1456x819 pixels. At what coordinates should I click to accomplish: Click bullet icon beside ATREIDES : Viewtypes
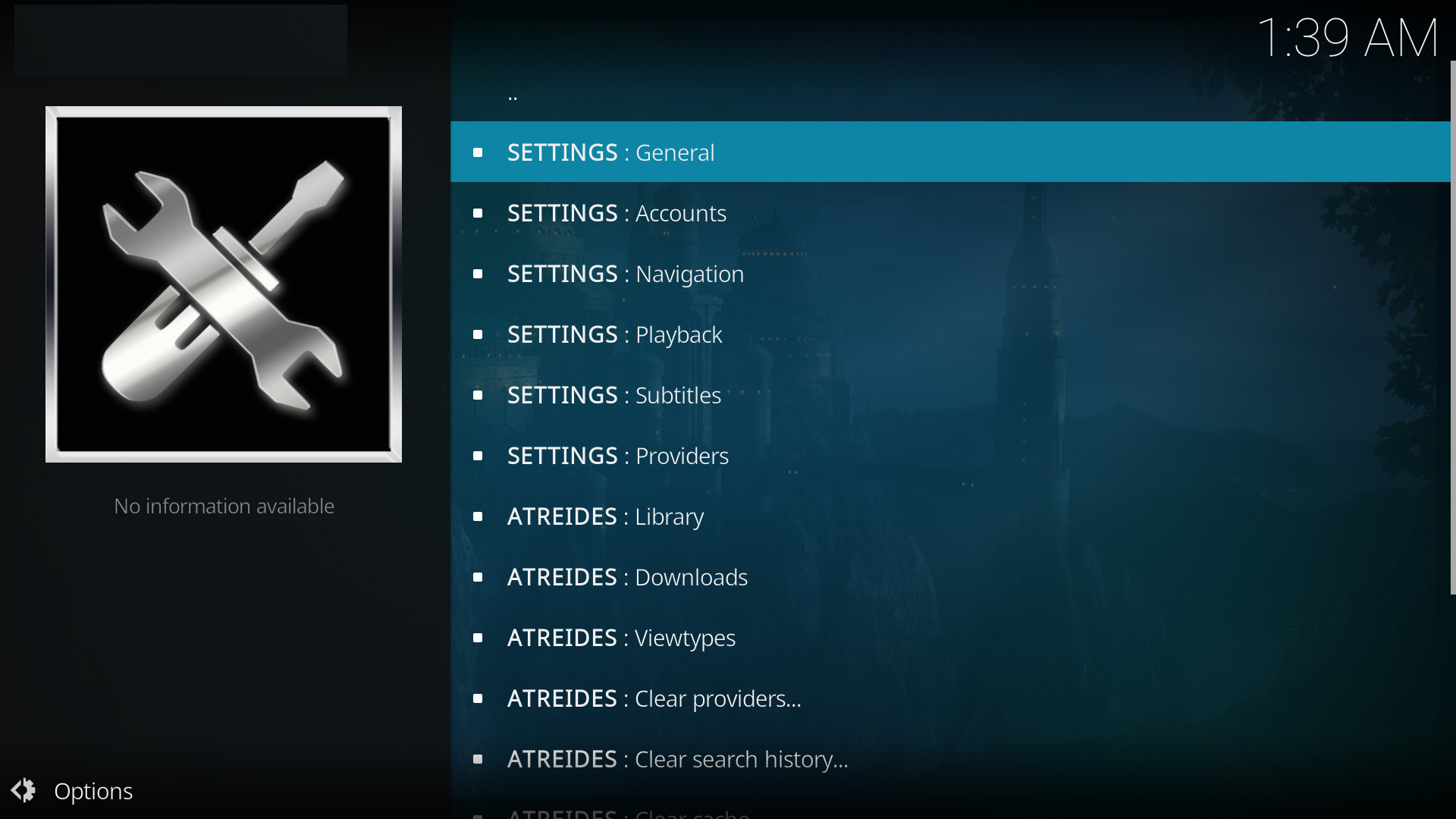coord(478,638)
